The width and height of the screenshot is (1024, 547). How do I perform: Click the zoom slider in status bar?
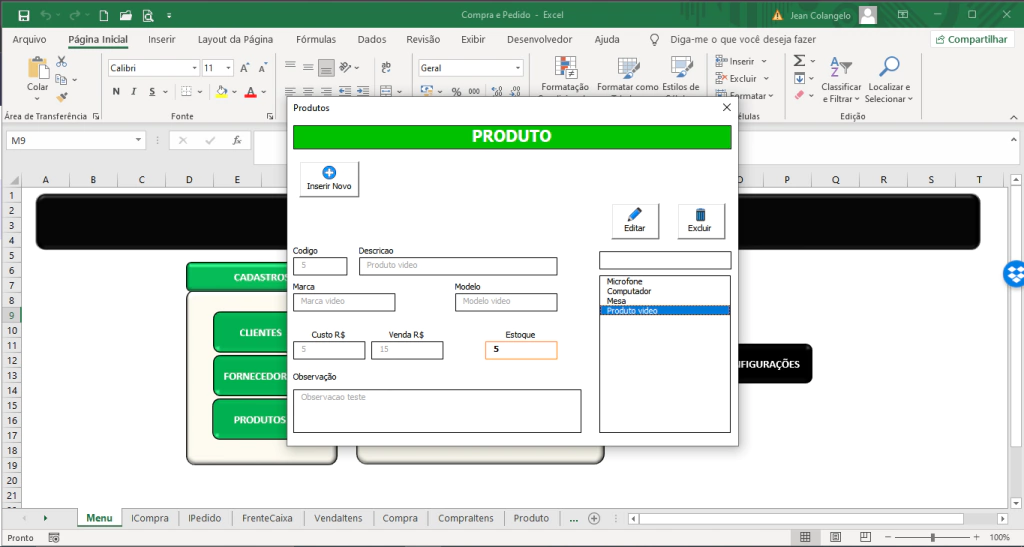coord(933,537)
